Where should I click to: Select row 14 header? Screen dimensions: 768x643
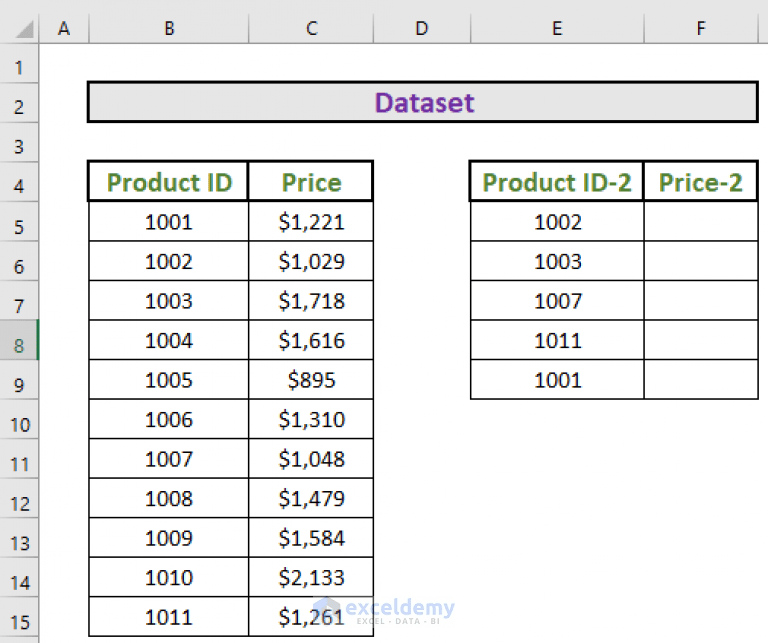click(x=19, y=577)
